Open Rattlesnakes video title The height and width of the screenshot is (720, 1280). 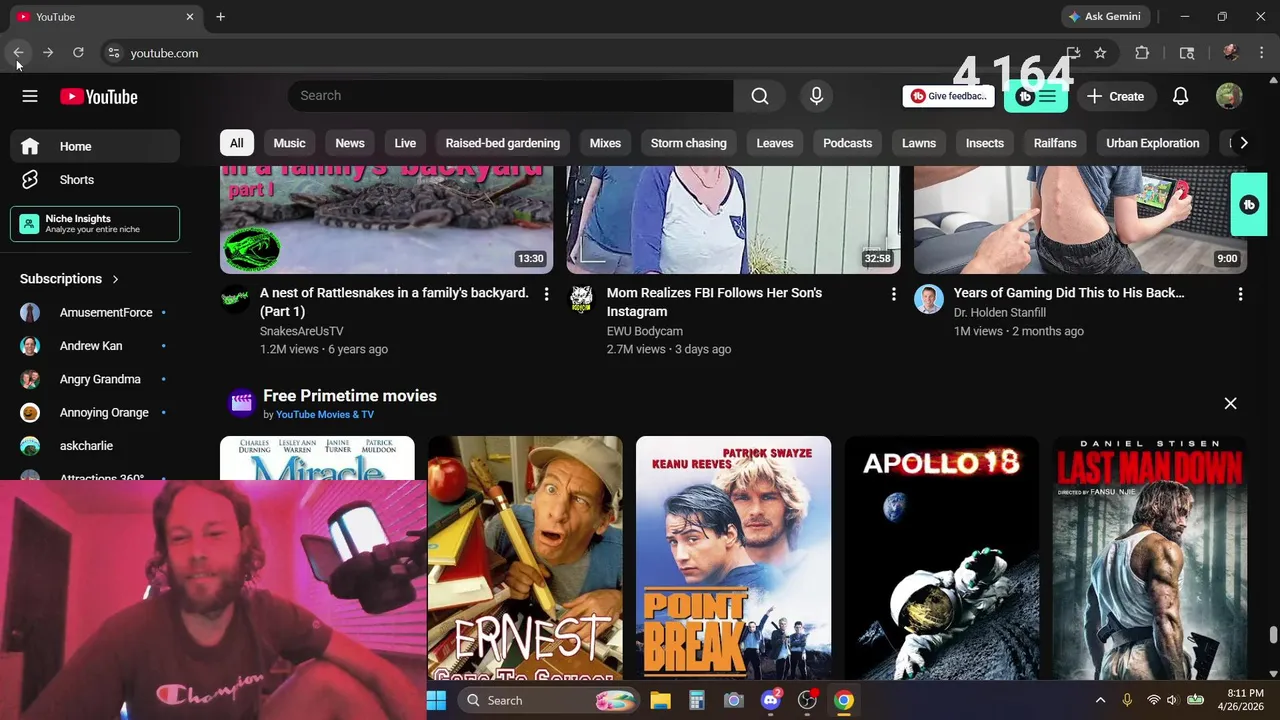pyautogui.click(x=394, y=302)
